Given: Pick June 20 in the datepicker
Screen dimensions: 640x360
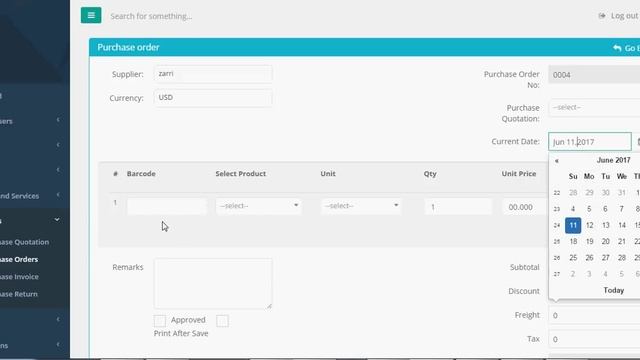Looking at the screenshot, I should coord(606,242).
